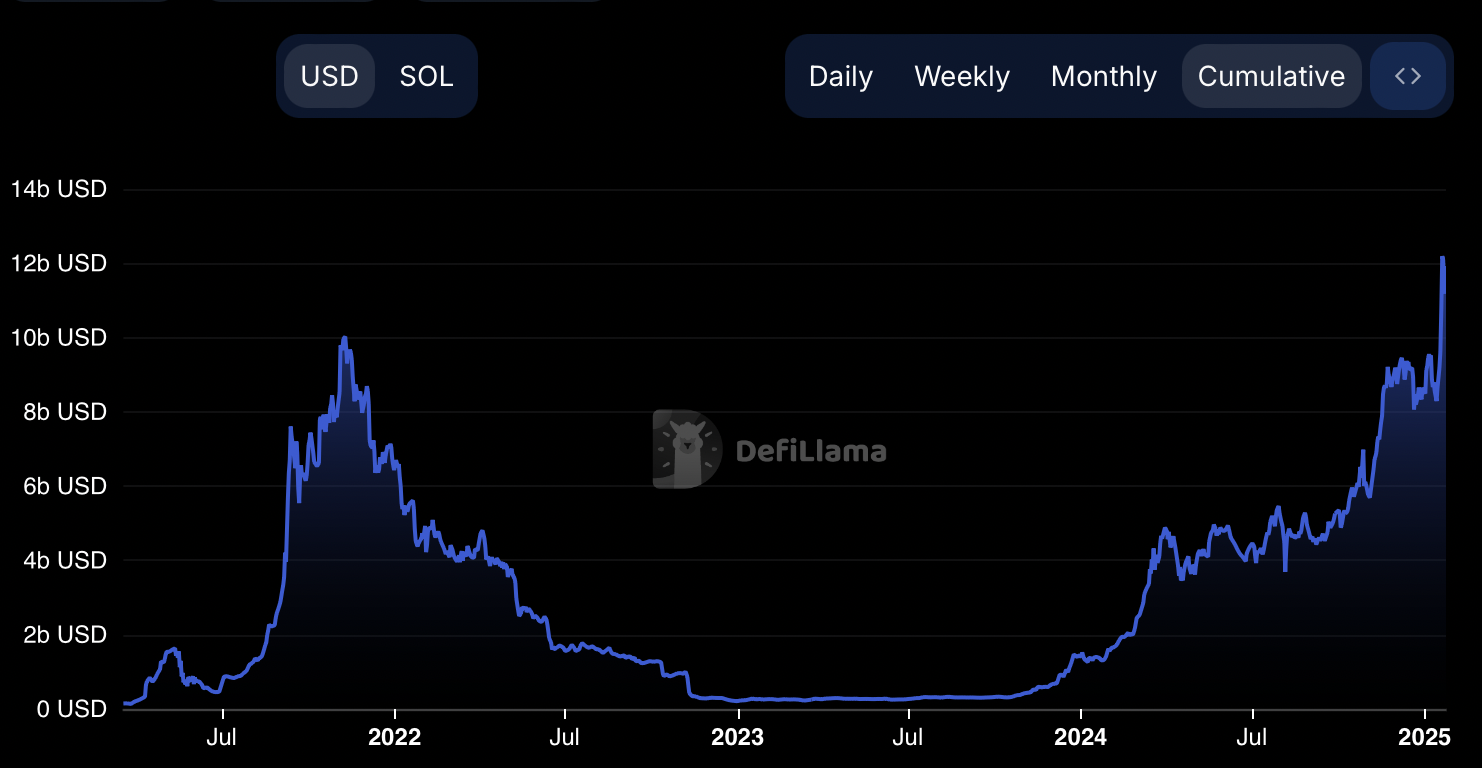Click the chart peak near 12b USD
1482x768 pixels.
[1442, 258]
